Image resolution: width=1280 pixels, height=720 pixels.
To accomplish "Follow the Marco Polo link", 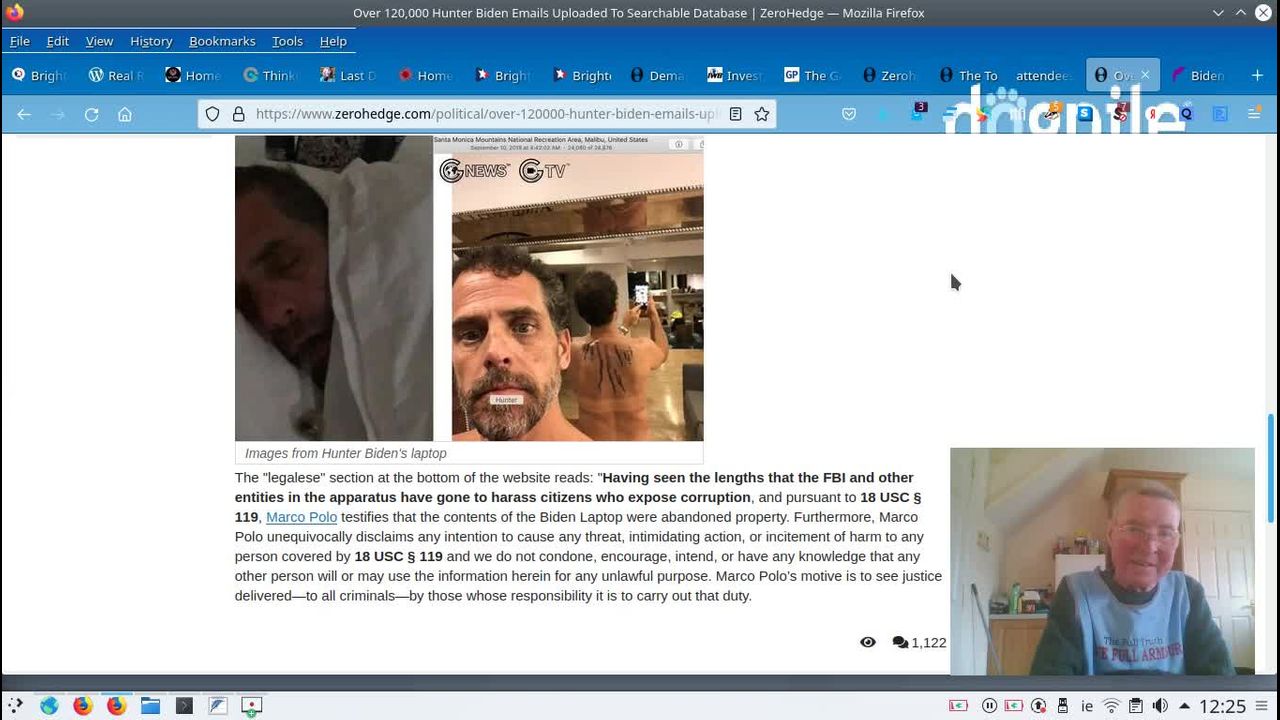I will pyautogui.click(x=301, y=517).
